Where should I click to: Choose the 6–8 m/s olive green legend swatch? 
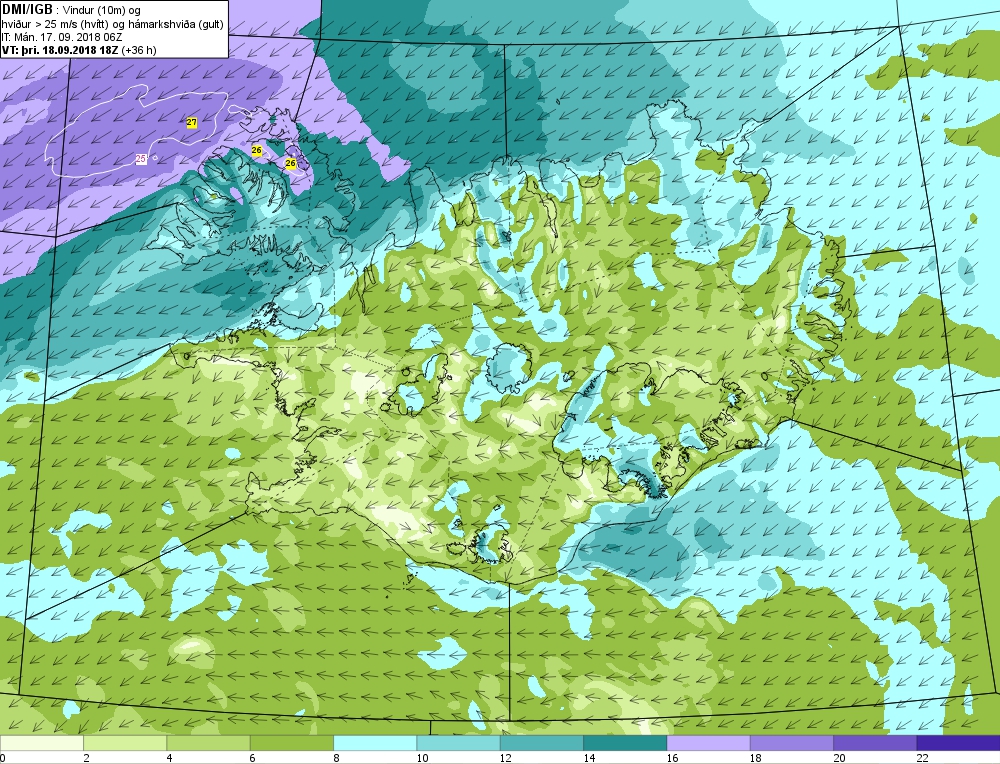click(291, 743)
